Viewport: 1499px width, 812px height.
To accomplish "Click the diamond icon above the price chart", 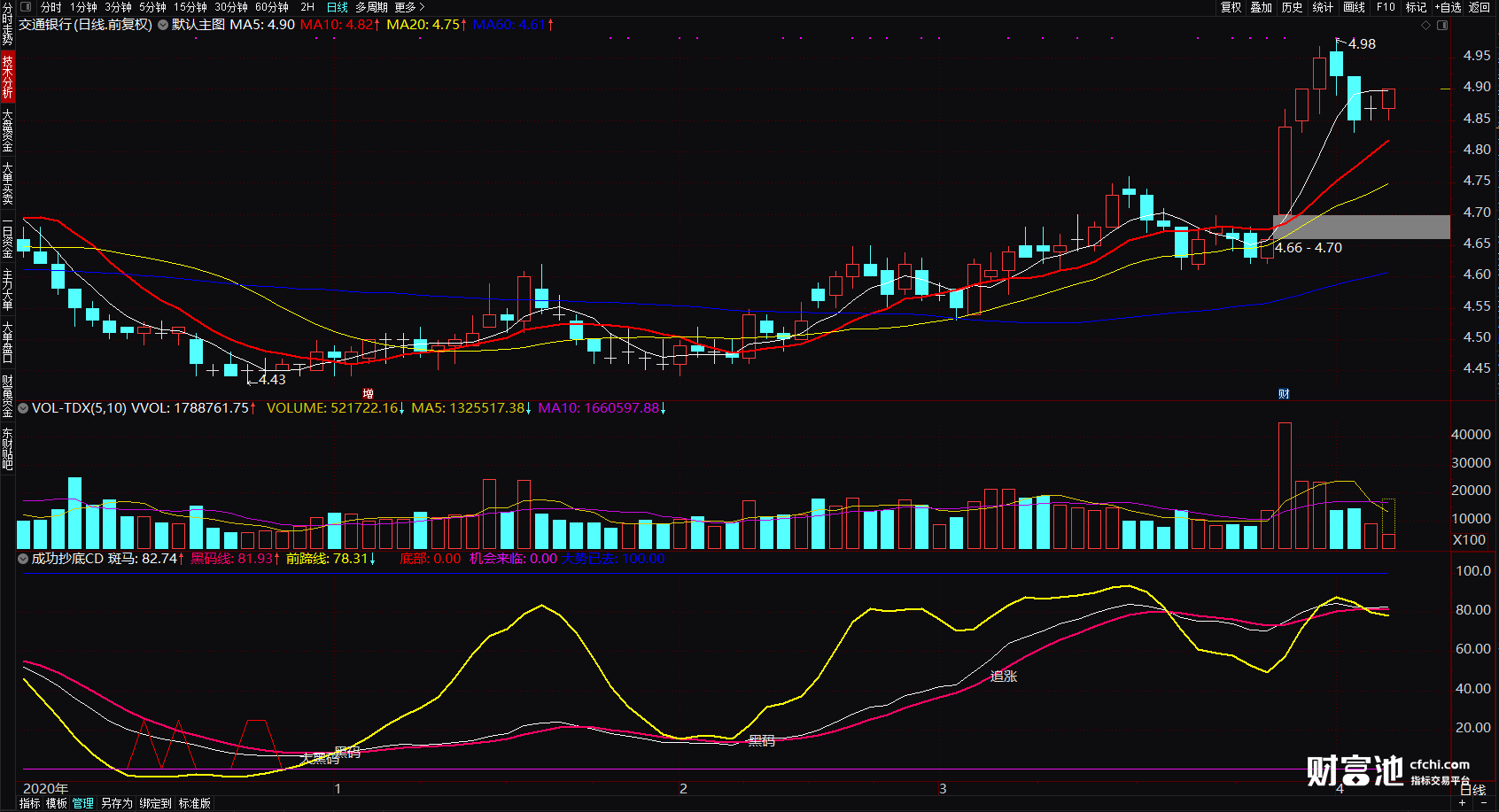I will pos(1426,25).
